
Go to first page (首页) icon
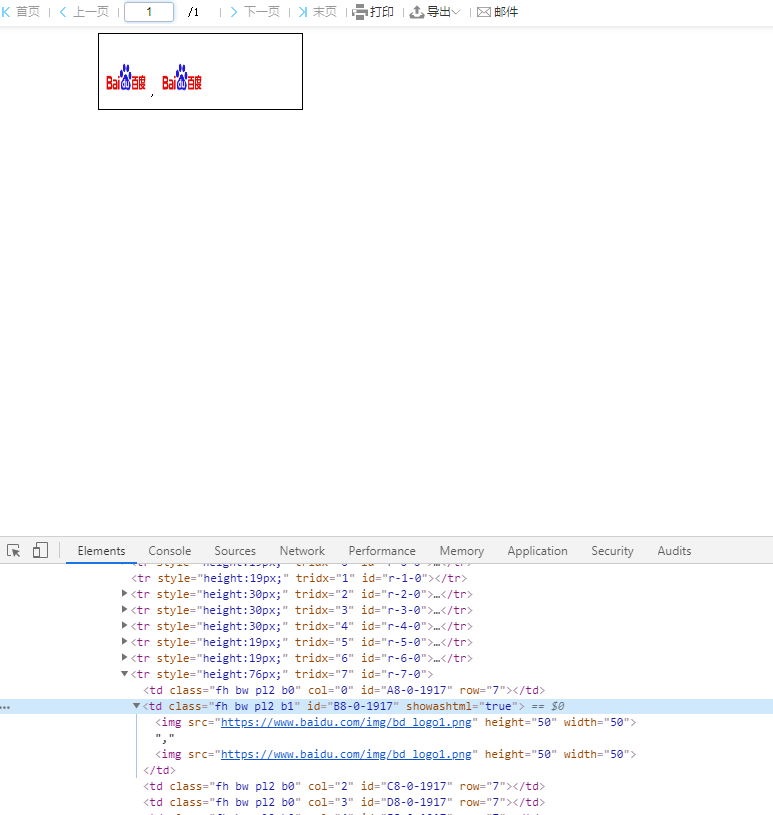[6, 12]
